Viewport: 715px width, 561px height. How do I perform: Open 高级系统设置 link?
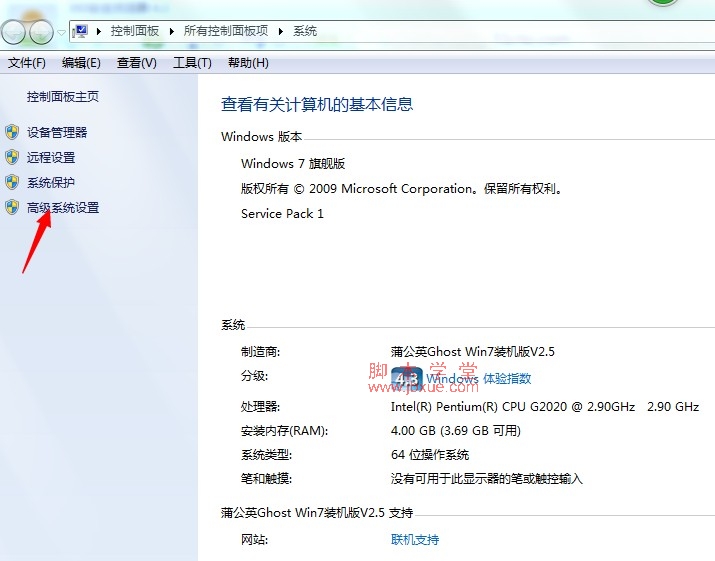click(63, 208)
